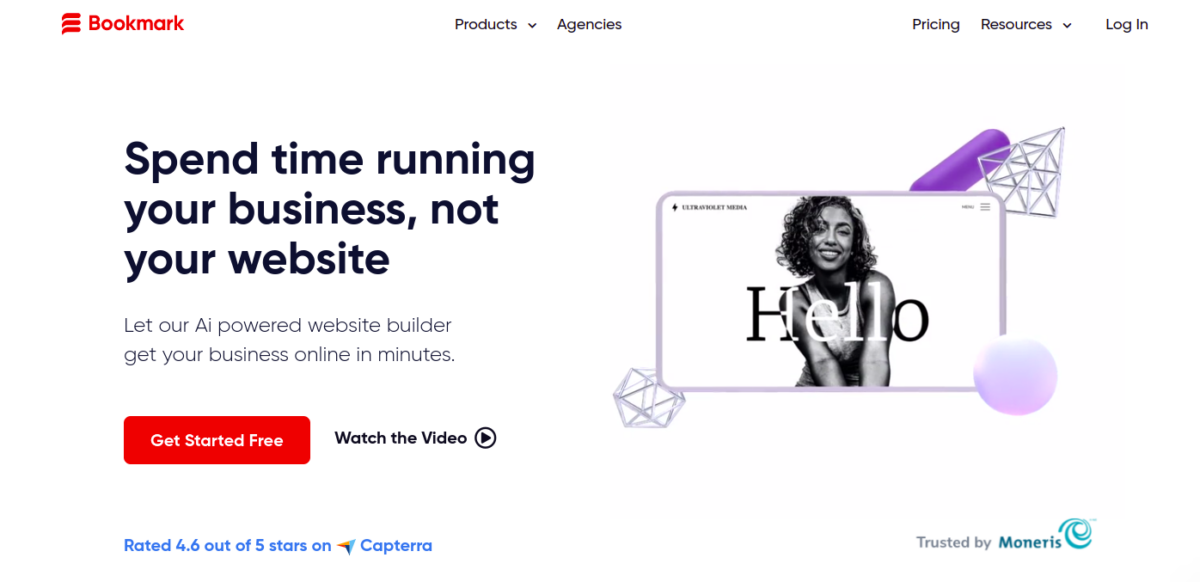
Task: Click the Watch the Video link
Action: [415, 437]
